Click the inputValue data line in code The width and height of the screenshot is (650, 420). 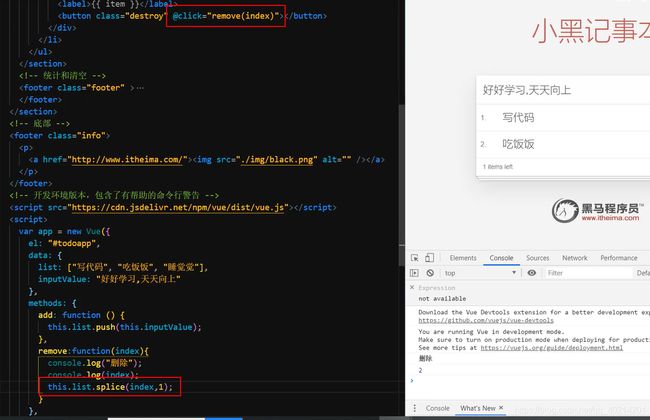tap(109, 279)
